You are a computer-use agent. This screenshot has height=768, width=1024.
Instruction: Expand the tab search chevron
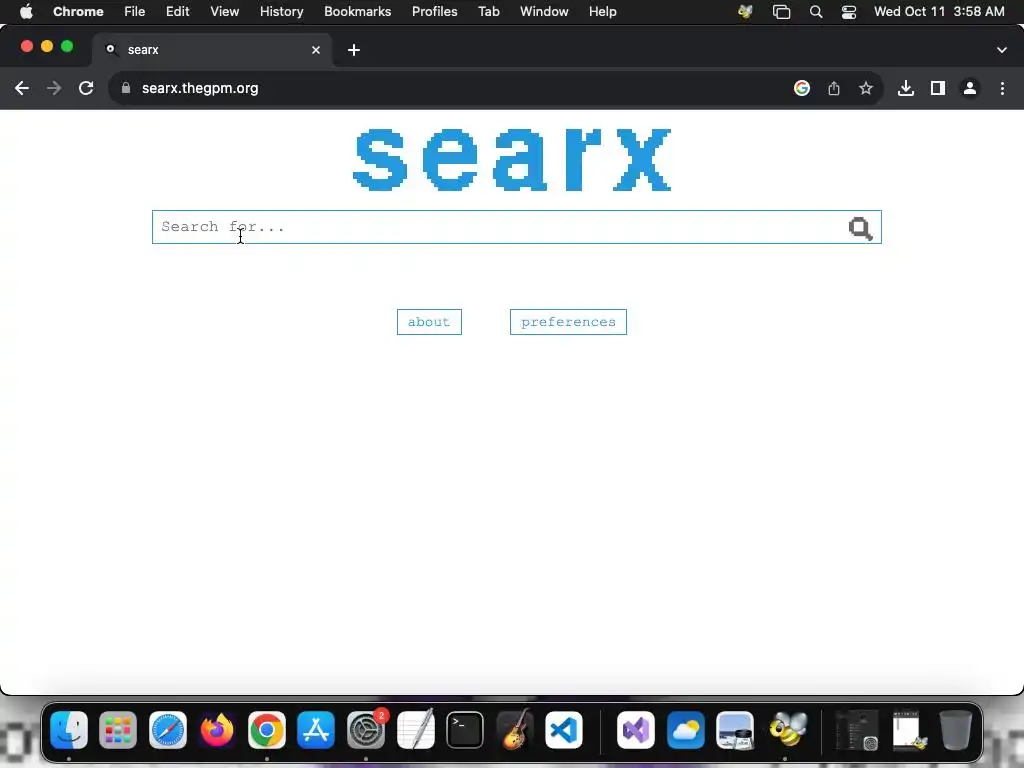(1002, 50)
